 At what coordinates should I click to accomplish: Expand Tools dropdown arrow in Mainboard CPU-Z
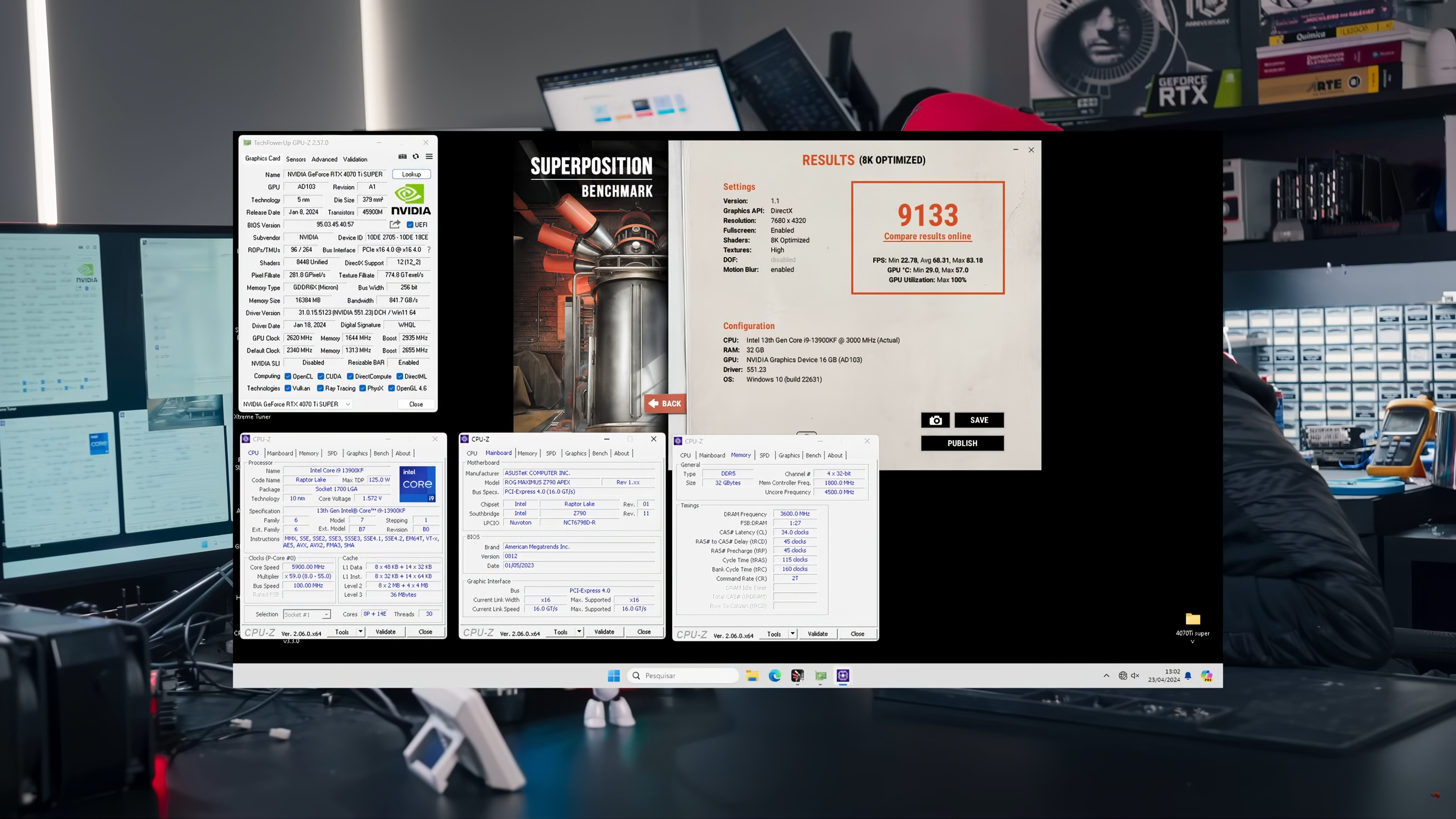pyautogui.click(x=579, y=631)
